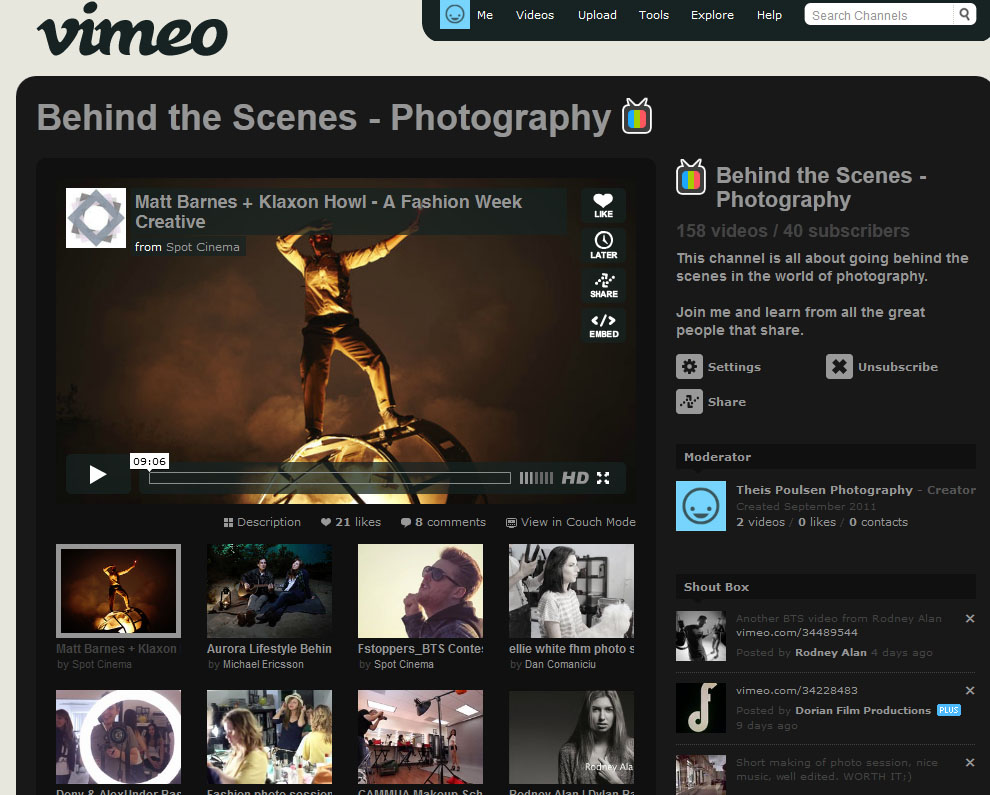Viewport: 990px width, 795px height.
Task: Click vimeo.com/34489544 text
Action: [797, 632]
